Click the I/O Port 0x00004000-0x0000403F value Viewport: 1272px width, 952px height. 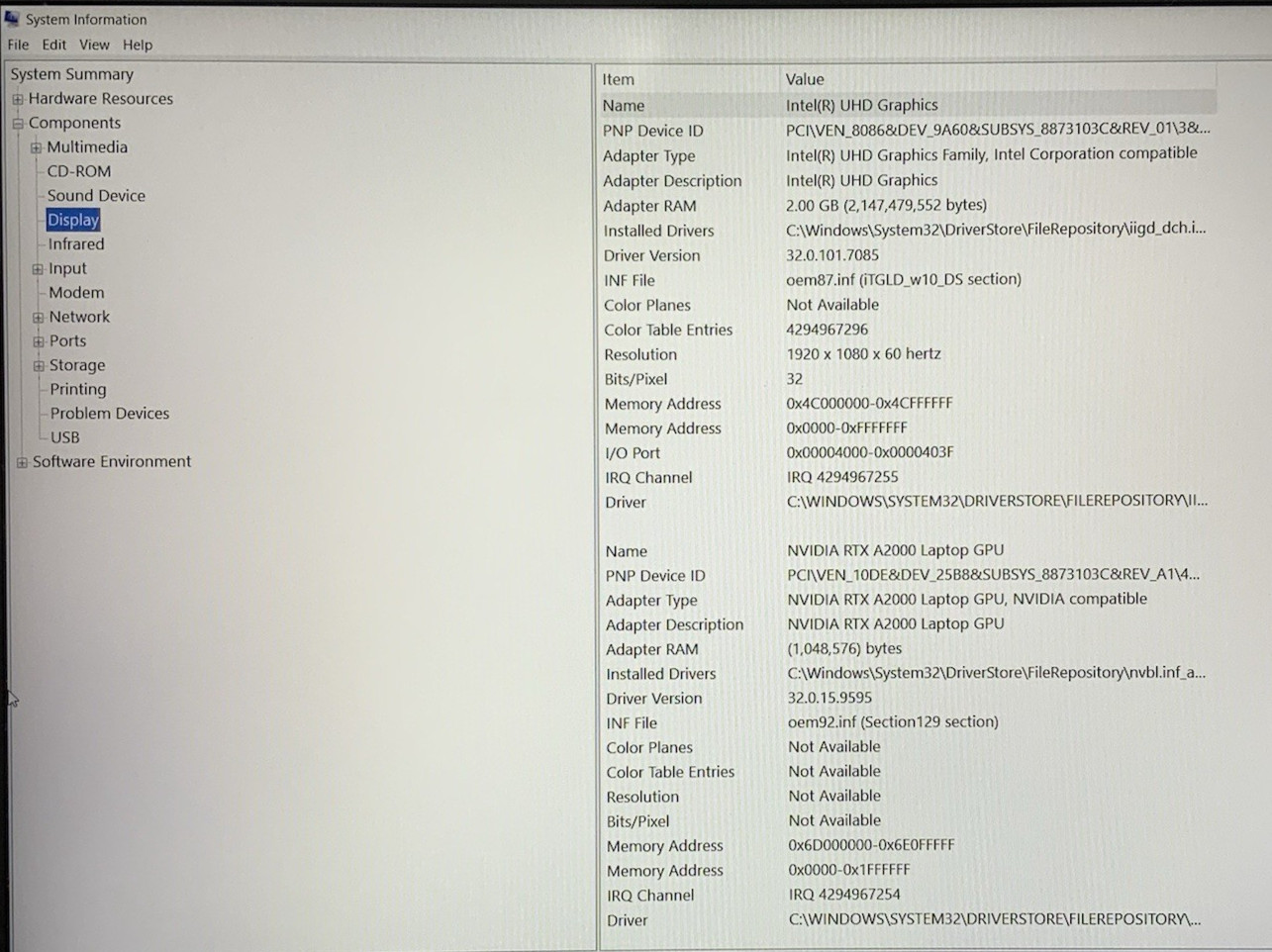coord(870,452)
